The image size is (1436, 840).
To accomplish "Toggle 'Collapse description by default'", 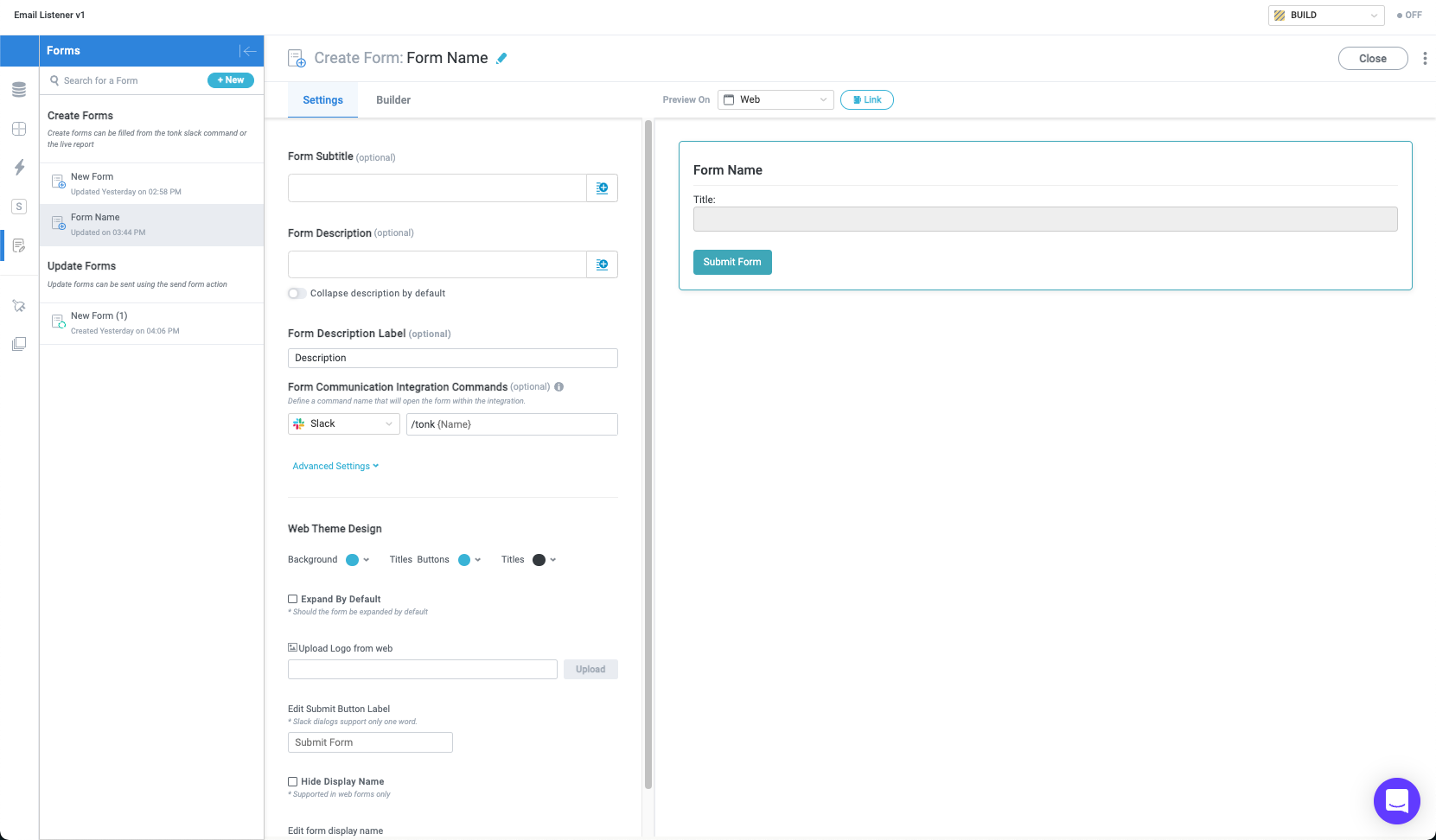I will [297, 293].
